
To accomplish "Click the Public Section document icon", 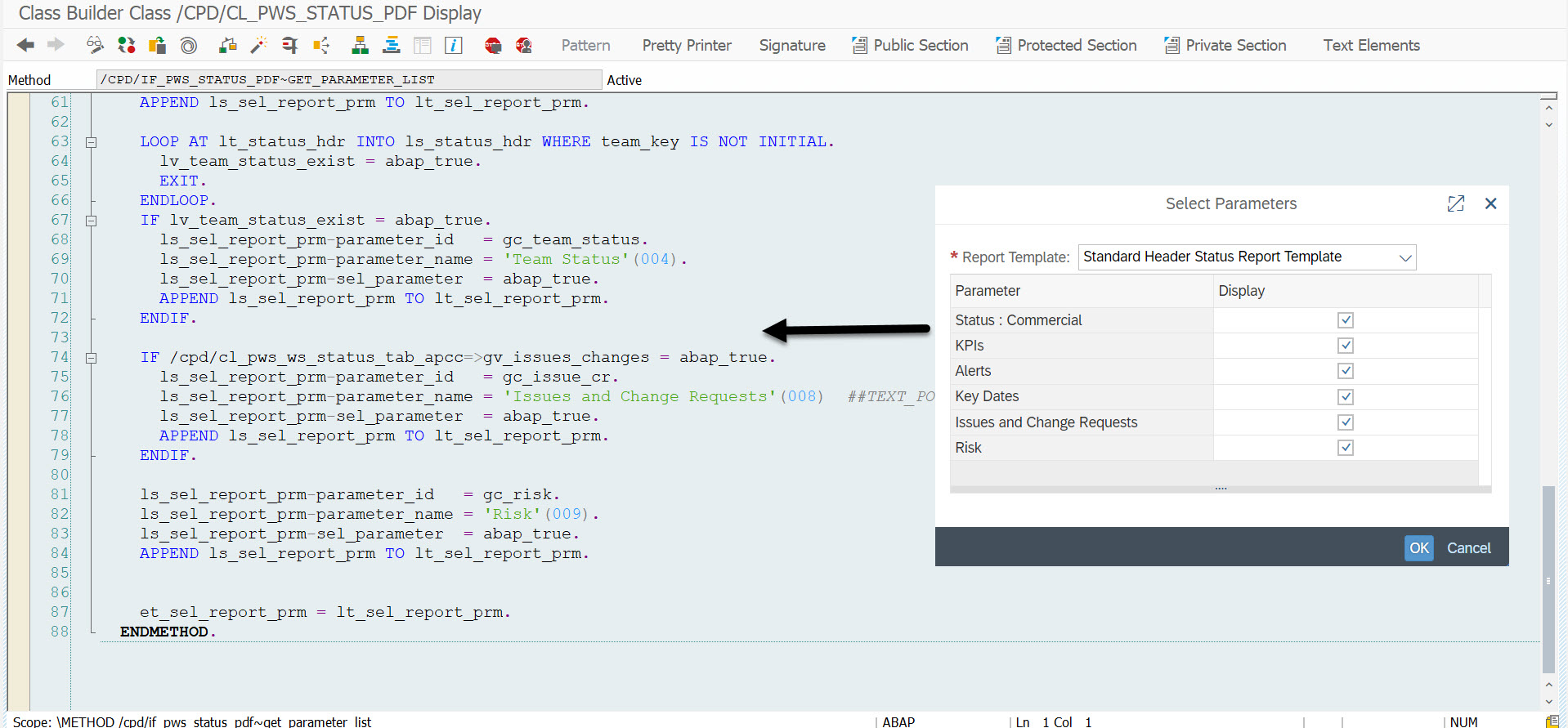I will click(859, 45).
